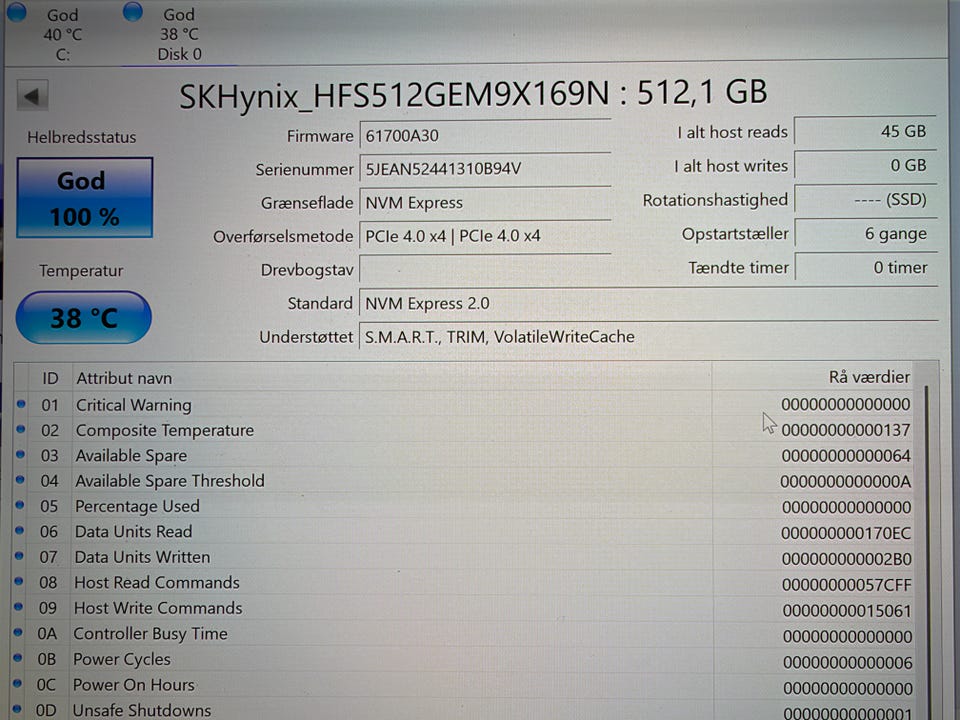
Task: Click the status dot beside Available Spare
Action: click(20, 455)
